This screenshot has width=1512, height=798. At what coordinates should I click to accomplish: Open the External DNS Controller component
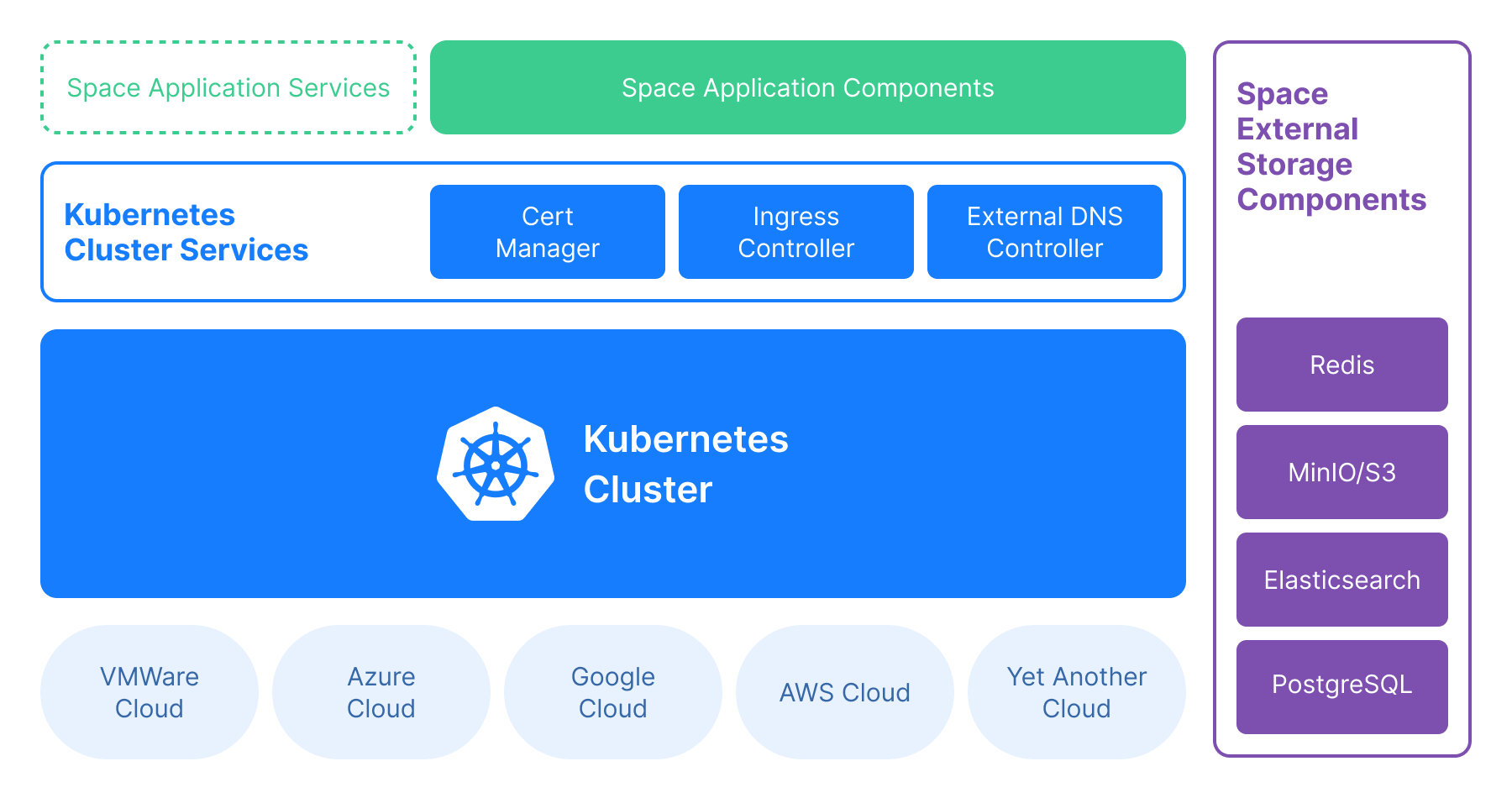(x=1044, y=232)
